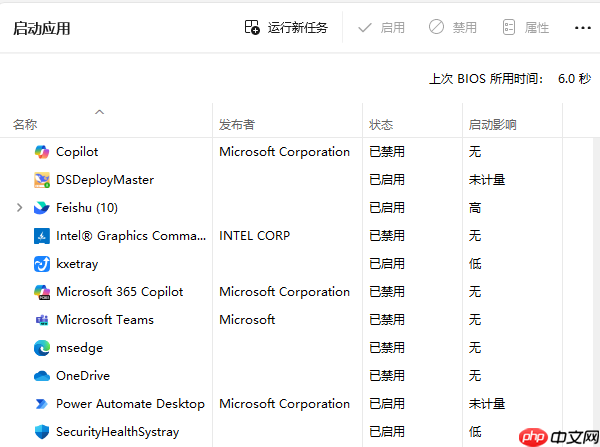600x447 pixels.
Task: Select the Microsoft Teams row name
Action: pyautogui.click(x=105, y=320)
